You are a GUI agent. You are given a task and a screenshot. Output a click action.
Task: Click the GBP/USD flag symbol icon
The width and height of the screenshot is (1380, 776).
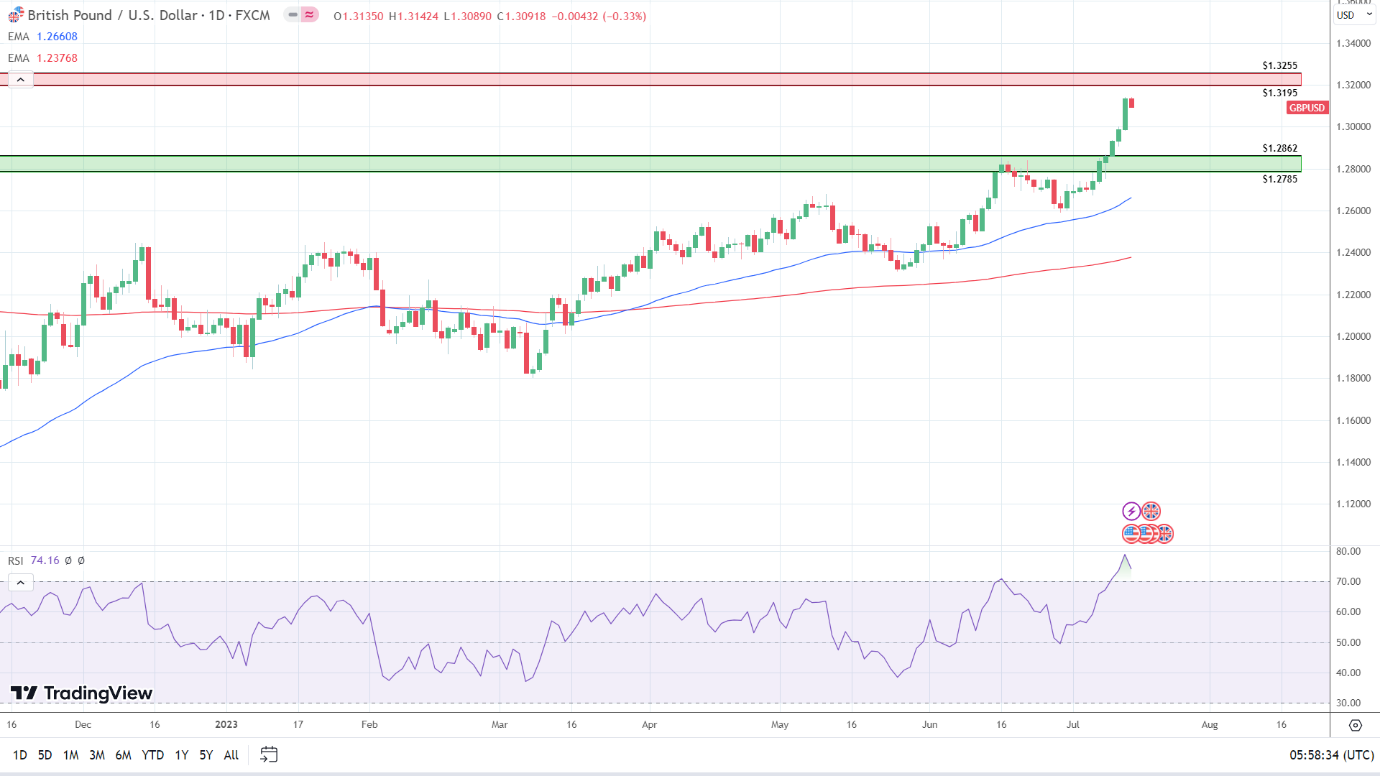(16, 16)
